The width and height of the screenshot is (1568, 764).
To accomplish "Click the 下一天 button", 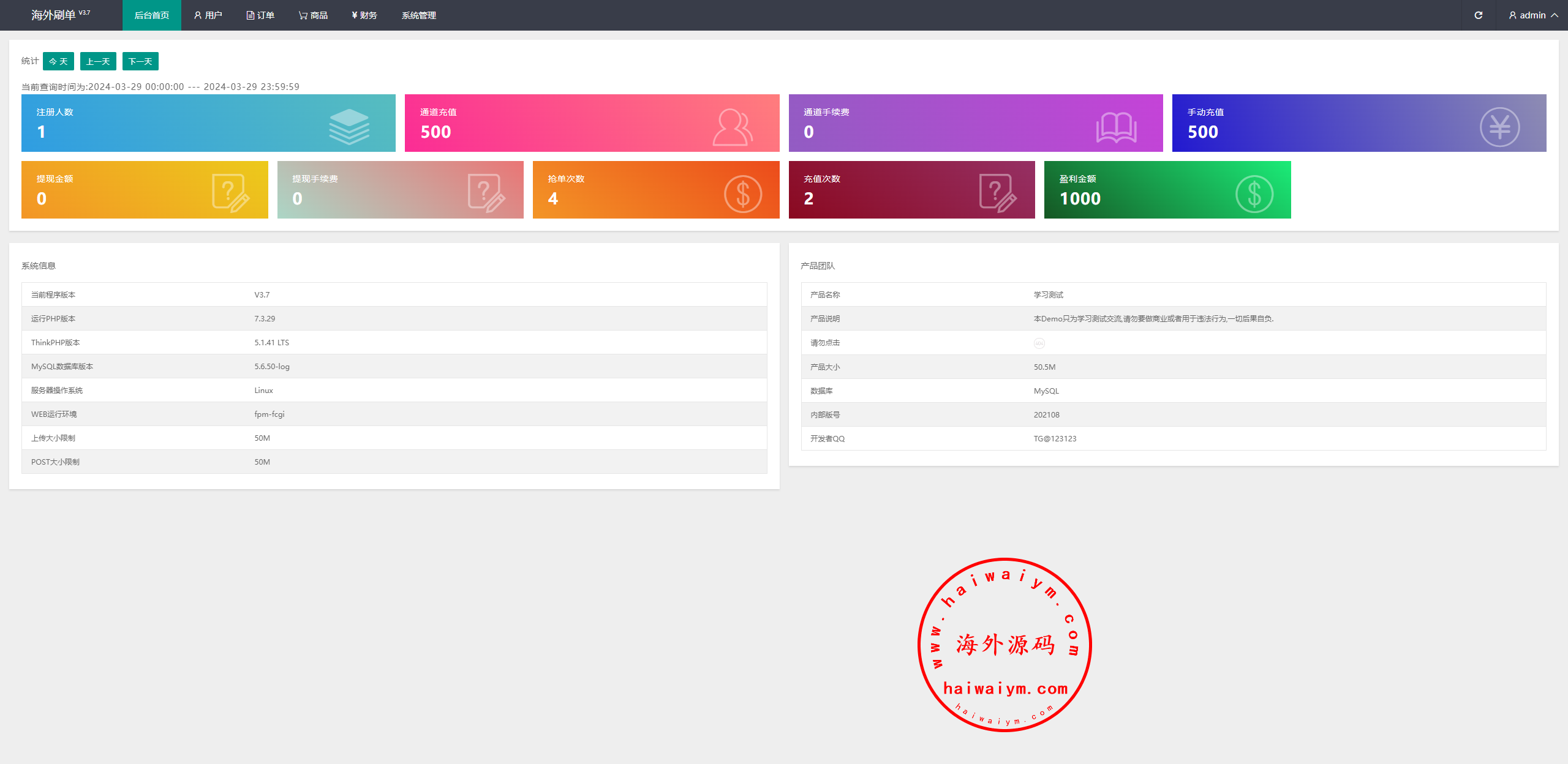I will click(140, 61).
